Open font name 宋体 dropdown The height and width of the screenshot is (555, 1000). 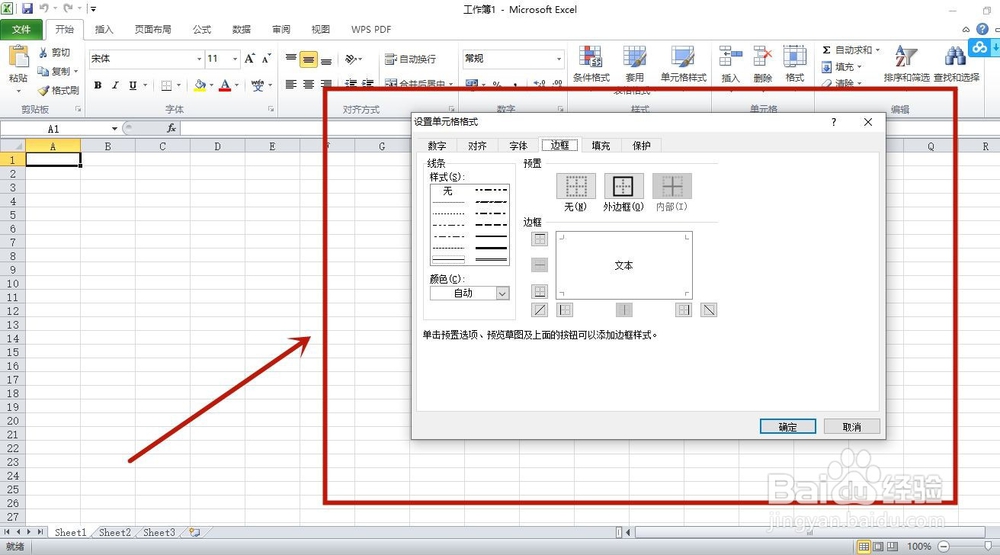click(199, 59)
